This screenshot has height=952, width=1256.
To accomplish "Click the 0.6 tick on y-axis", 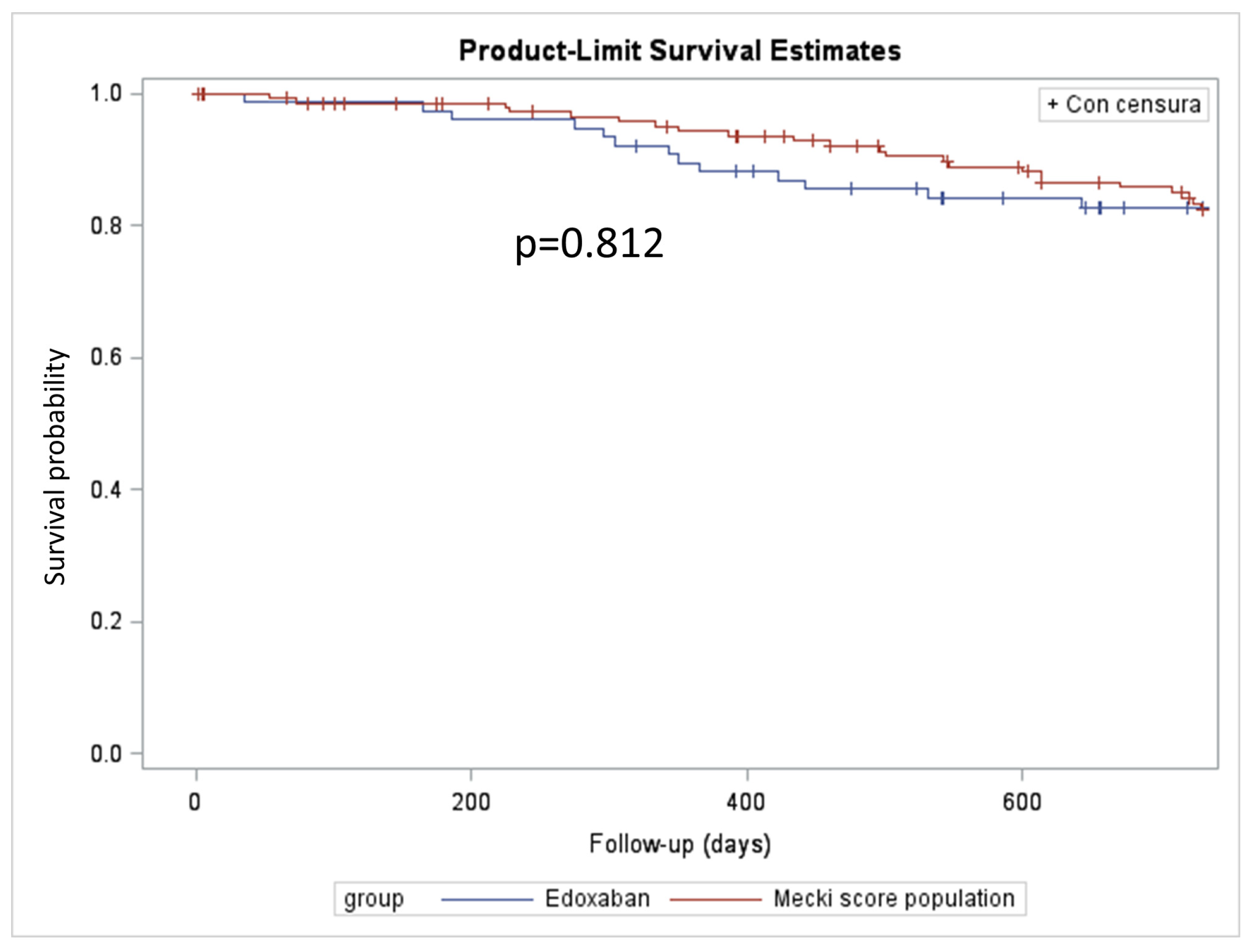I will (106, 358).
